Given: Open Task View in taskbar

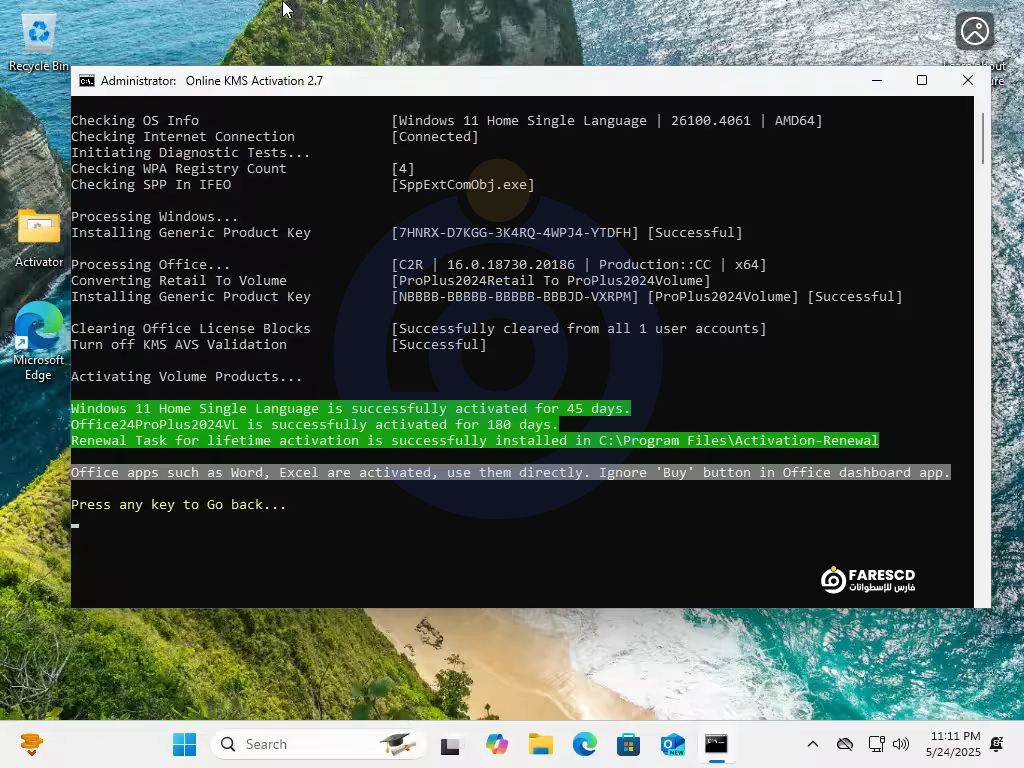Looking at the screenshot, I should click(x=450, y=744).
